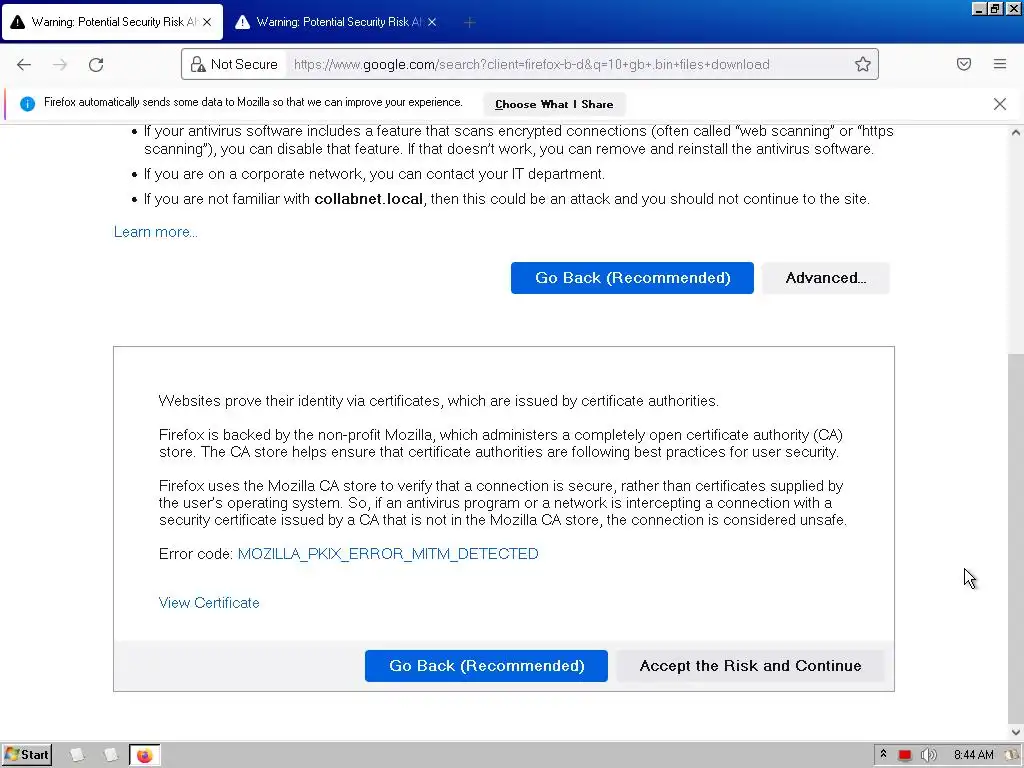
Task: Click the forward navigation arrow
Action: click(x=60, y=64)
